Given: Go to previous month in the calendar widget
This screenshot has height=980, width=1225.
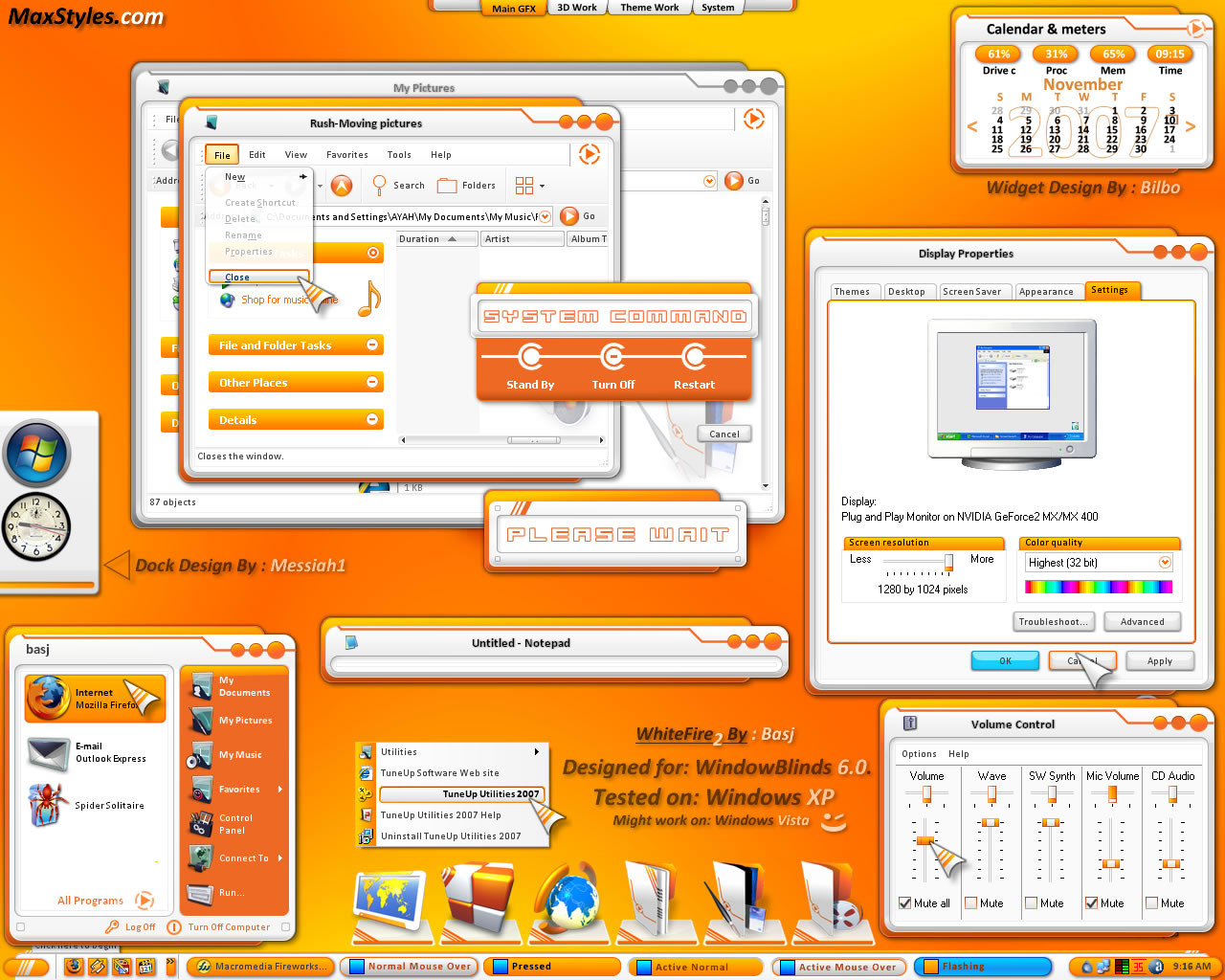Looking at the screenshot, I should (972, 126).
